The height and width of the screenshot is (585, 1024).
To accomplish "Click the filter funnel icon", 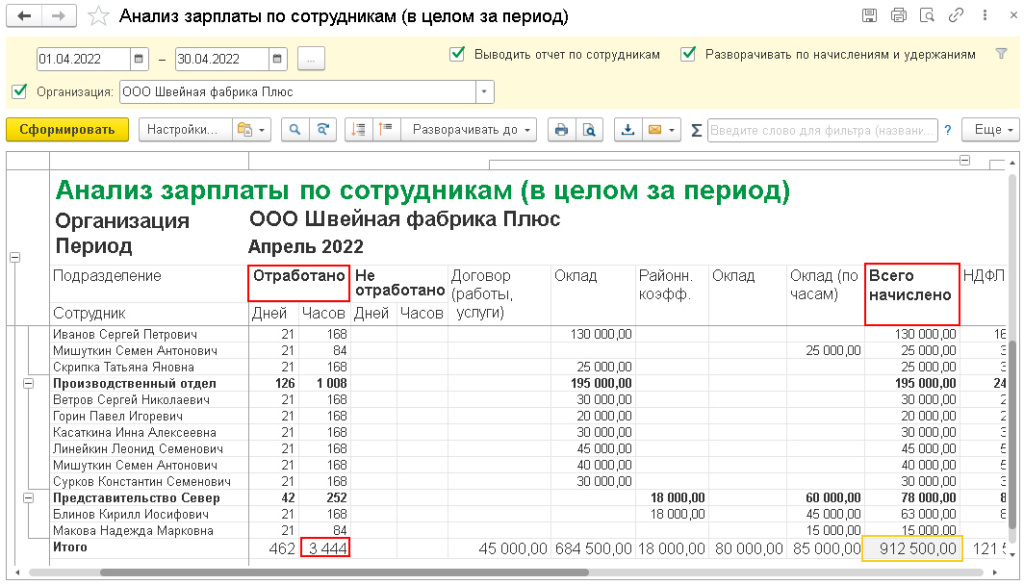I will 1001,55.
